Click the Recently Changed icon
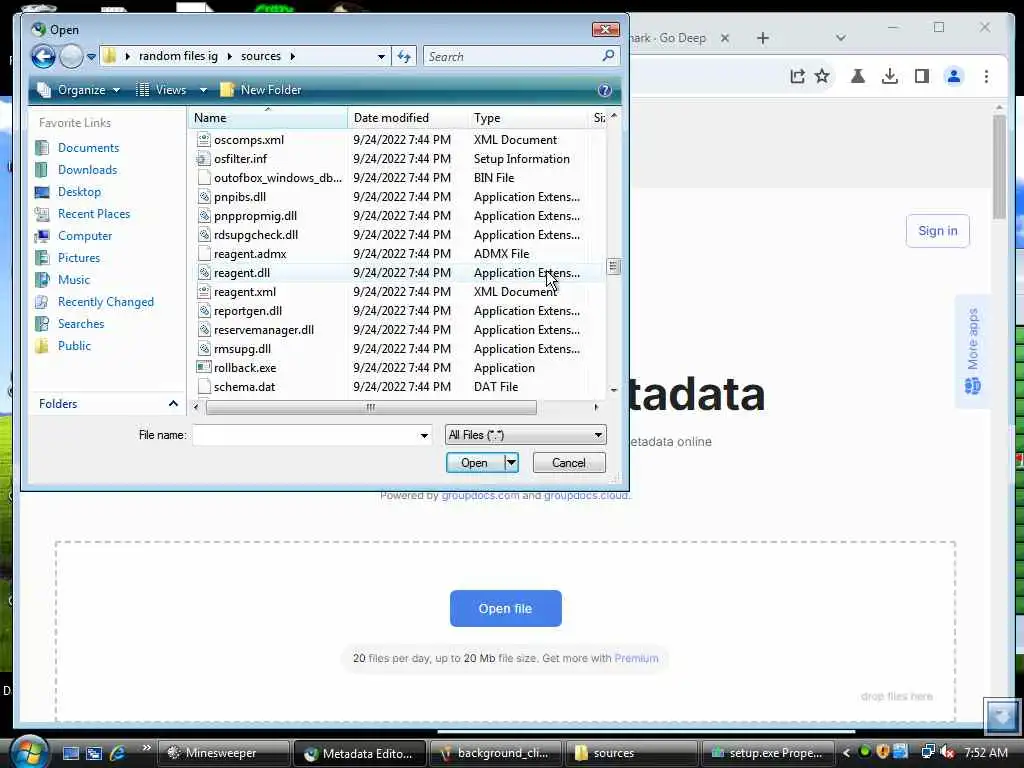1024x768 pixels. tap(42, 302)
